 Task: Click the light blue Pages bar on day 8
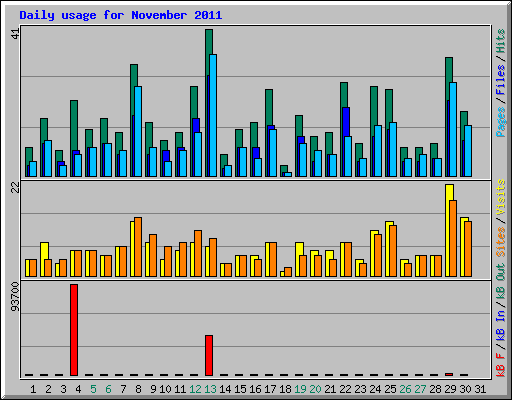138,131
